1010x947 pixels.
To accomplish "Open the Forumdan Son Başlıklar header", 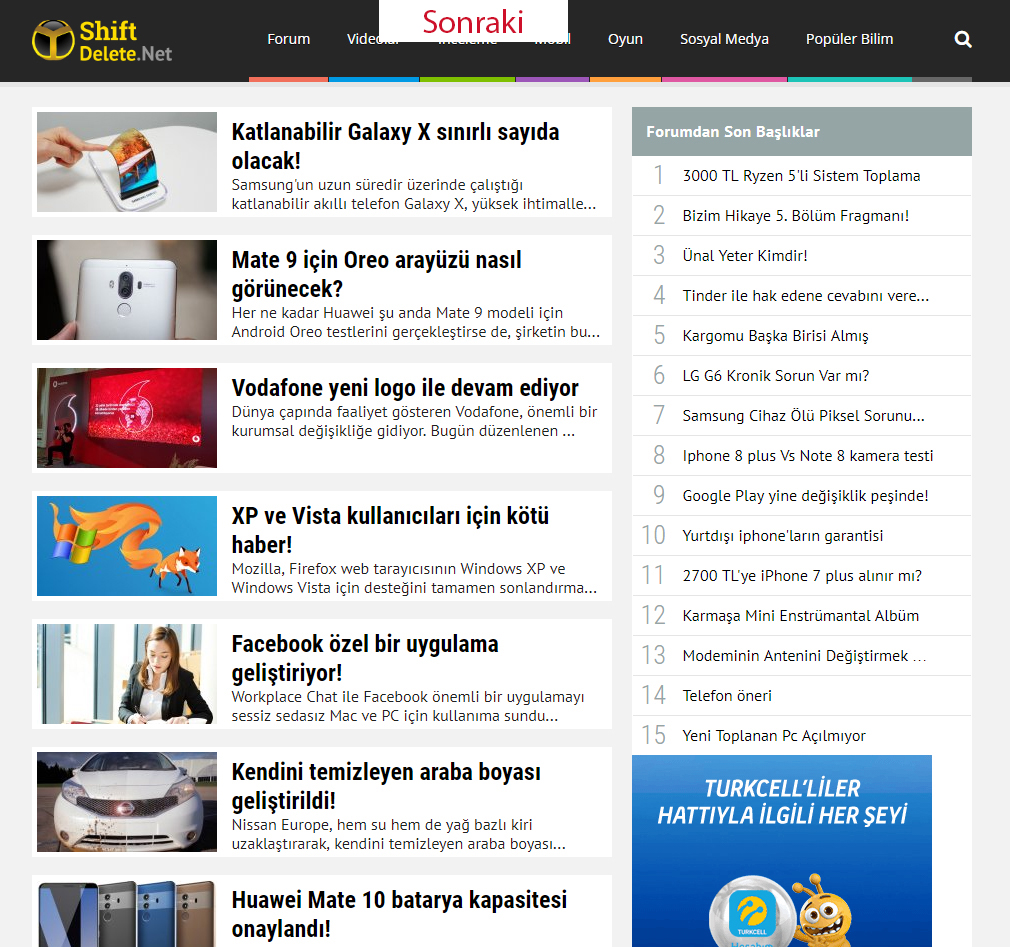I will (801, 131).
